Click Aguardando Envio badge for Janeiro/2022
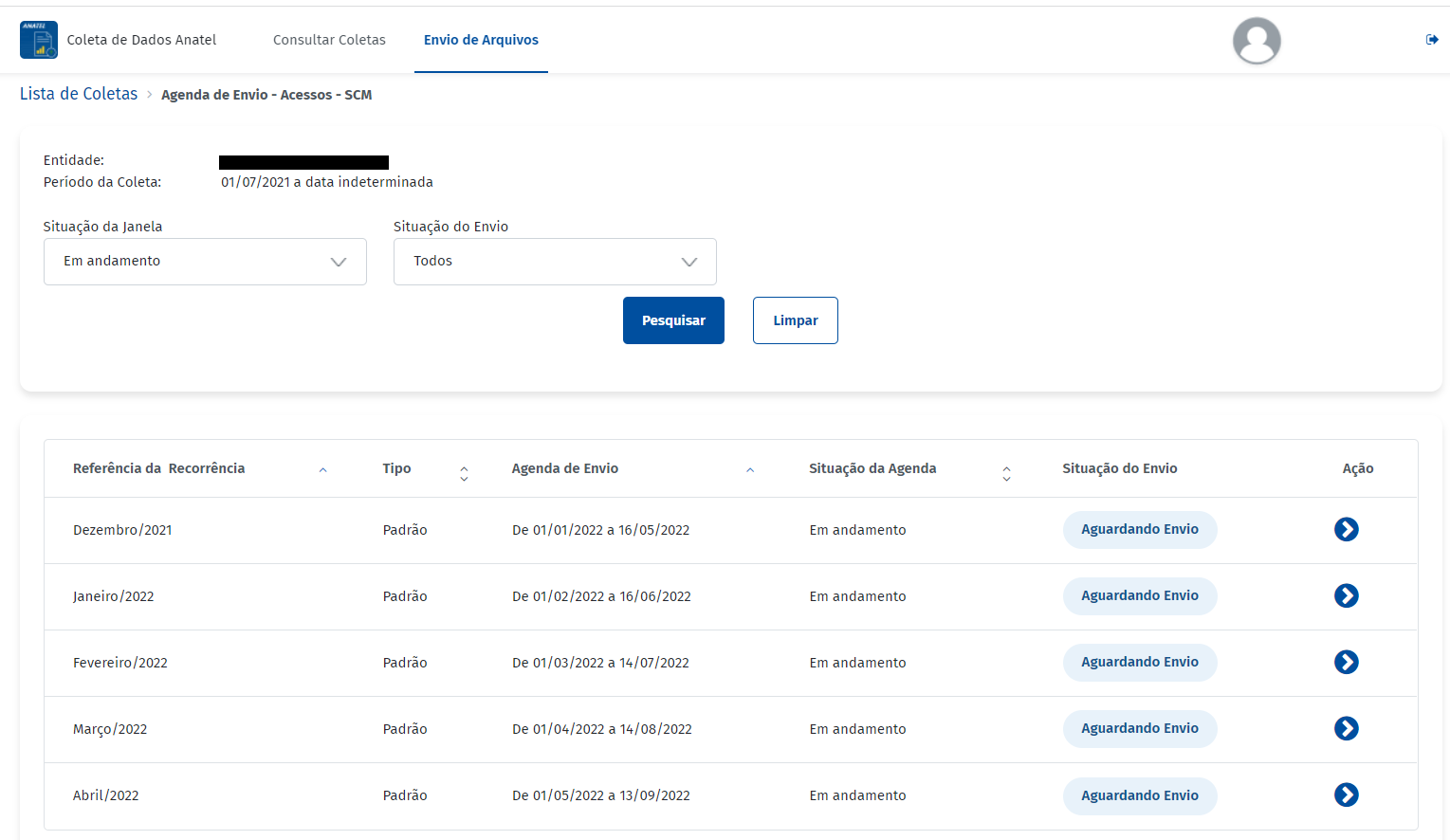Viewport: 1450px width, 840px height. point(1140,595)
